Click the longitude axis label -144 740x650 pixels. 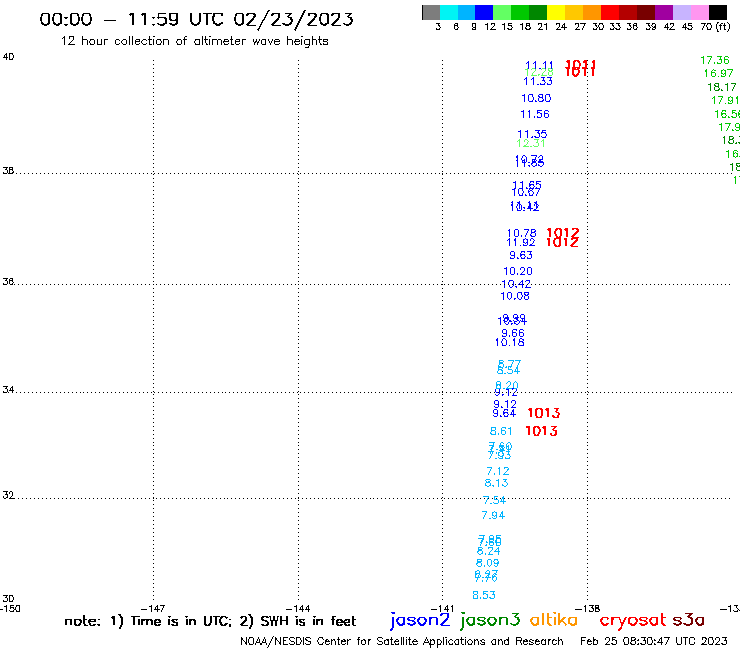pyautogui.click(x=298, y=608)
